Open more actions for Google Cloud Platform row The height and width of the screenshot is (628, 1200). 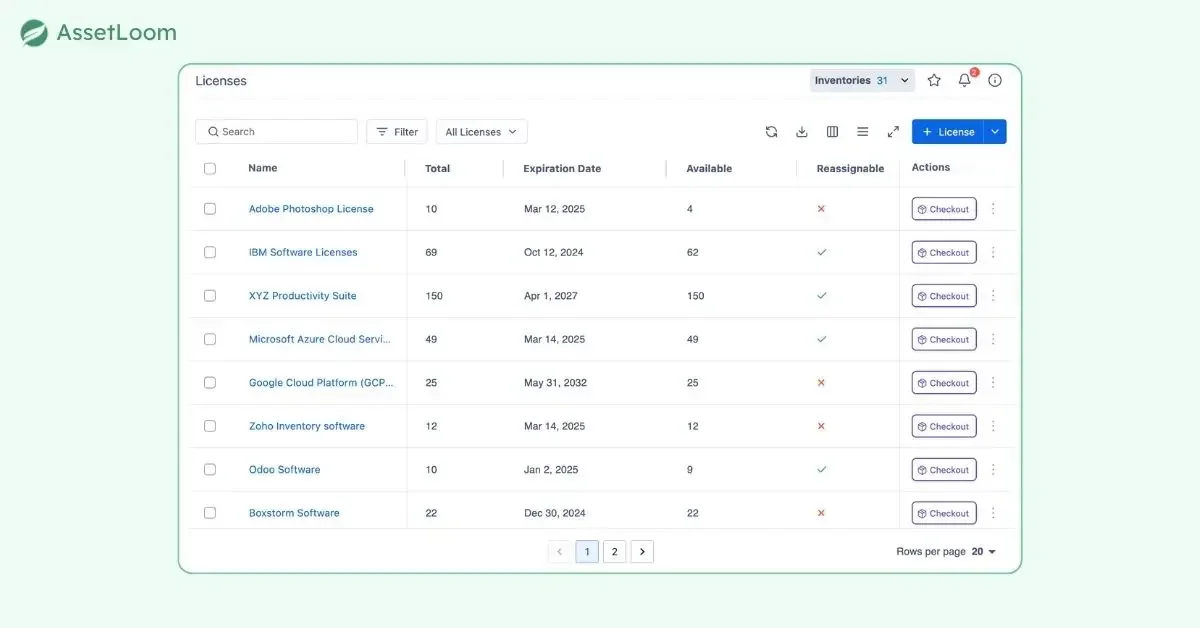click(993, 383)
